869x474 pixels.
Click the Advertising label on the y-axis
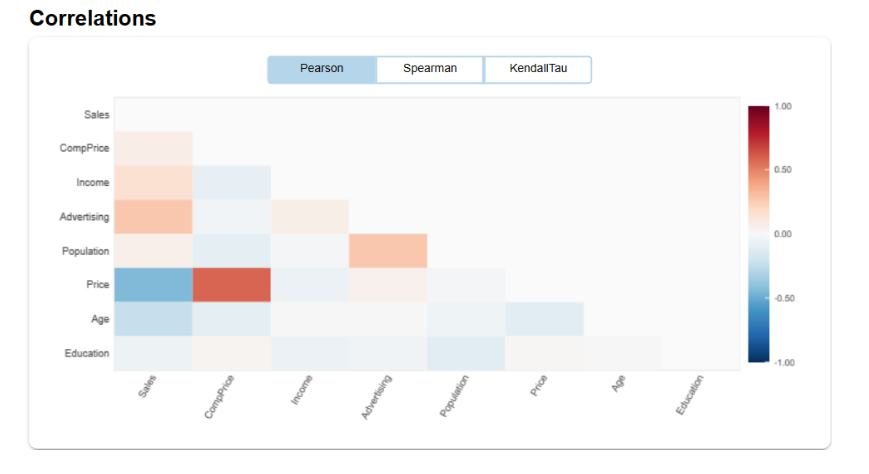(x=85, y=217)
